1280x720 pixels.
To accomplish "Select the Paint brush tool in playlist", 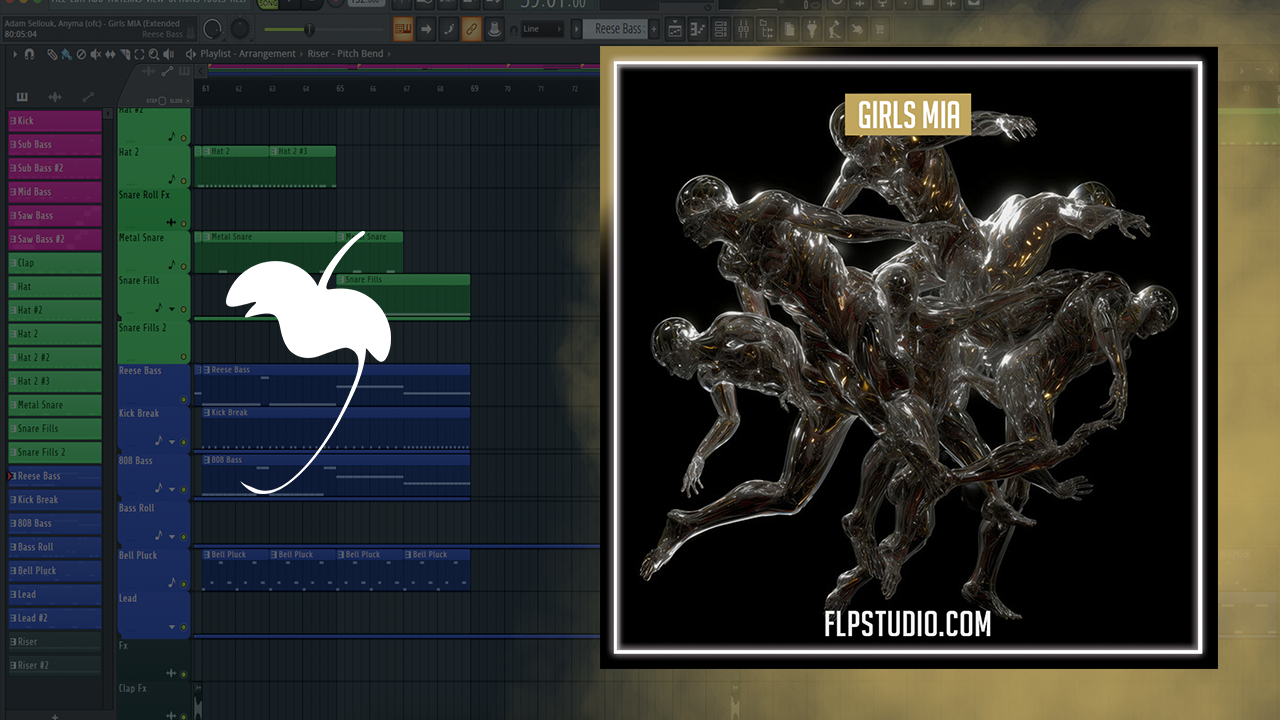I will pyautogui.click(x=66, y=54).
